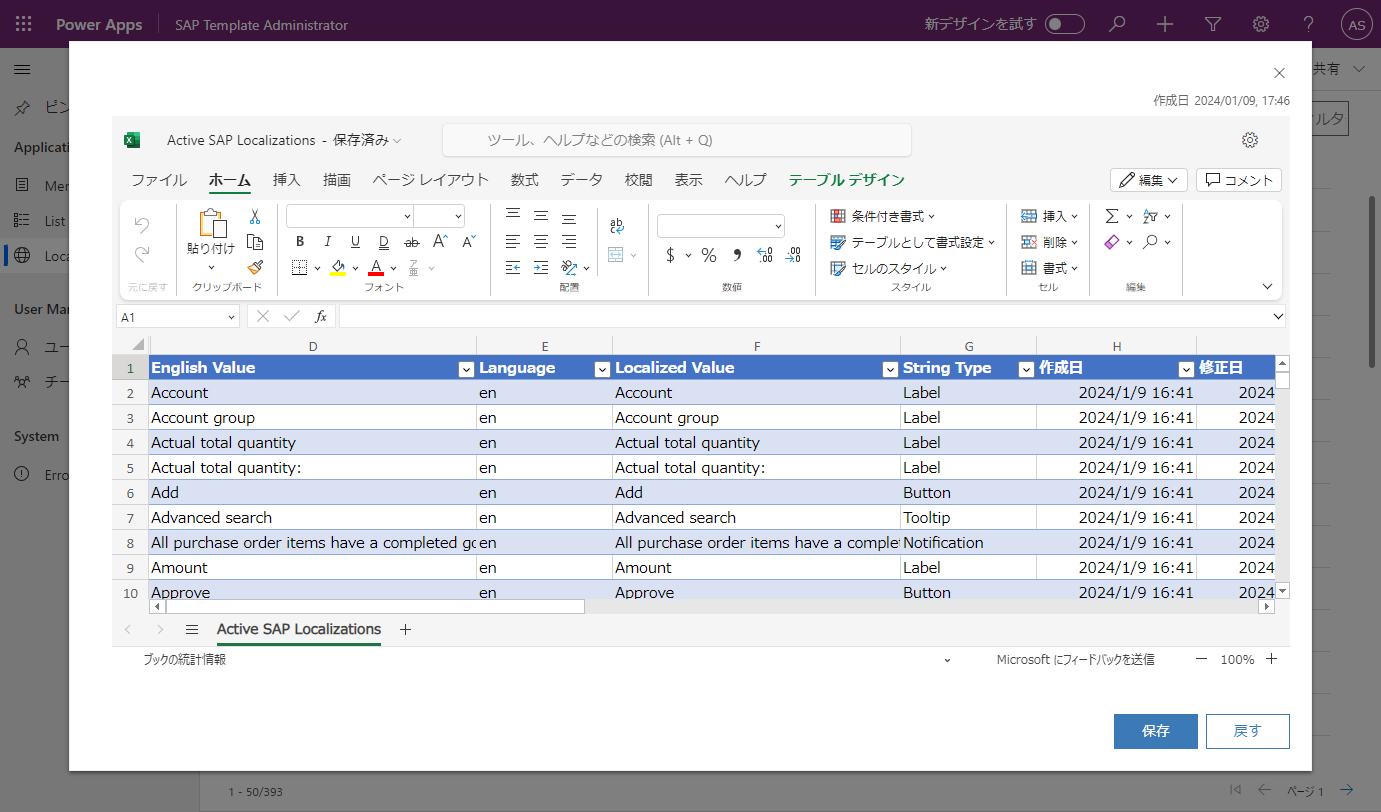Toggle italic formatting
This screenshot has width=1381, height=812.
coord(327,242)
